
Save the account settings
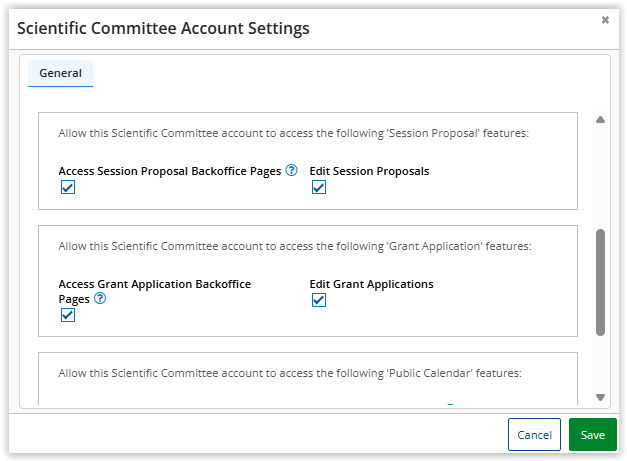(x=593, y=435)
